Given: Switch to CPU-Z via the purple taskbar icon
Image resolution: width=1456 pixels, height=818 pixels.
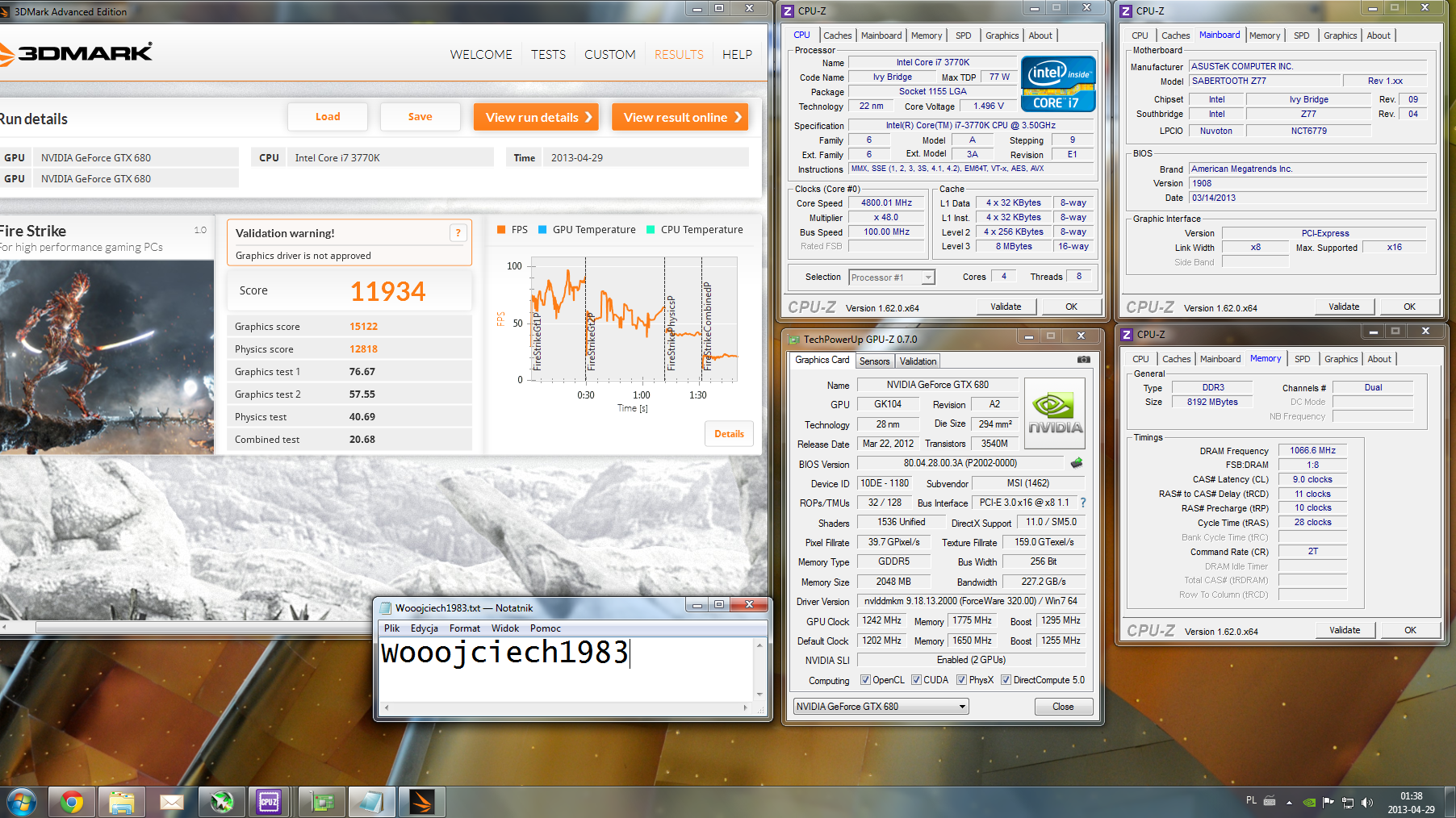Looking at the screenshot, I should [x=269, y=802].
